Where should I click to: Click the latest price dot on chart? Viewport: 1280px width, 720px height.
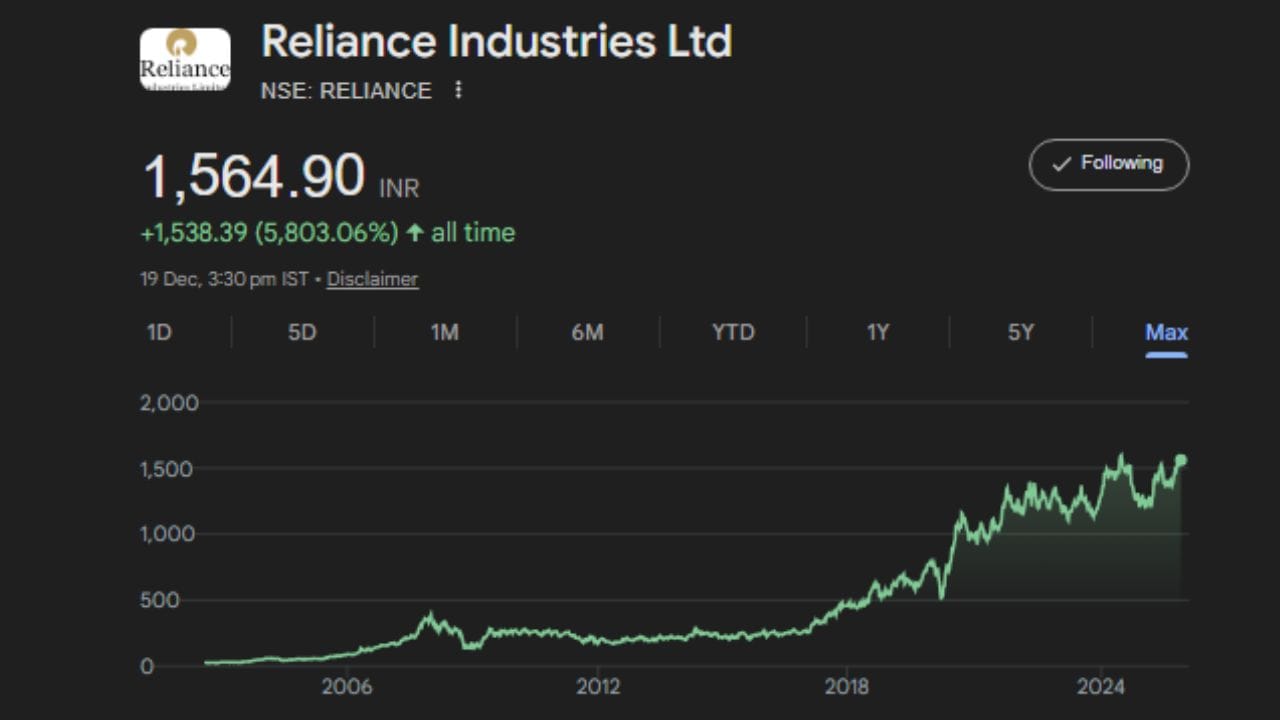pyautogui.click(x=1181, y=460)
